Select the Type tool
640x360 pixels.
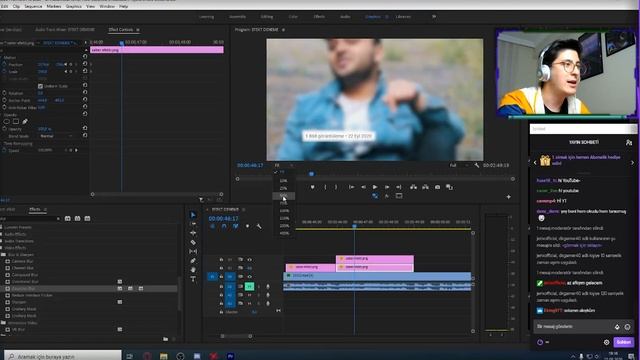tap(193, 279)
